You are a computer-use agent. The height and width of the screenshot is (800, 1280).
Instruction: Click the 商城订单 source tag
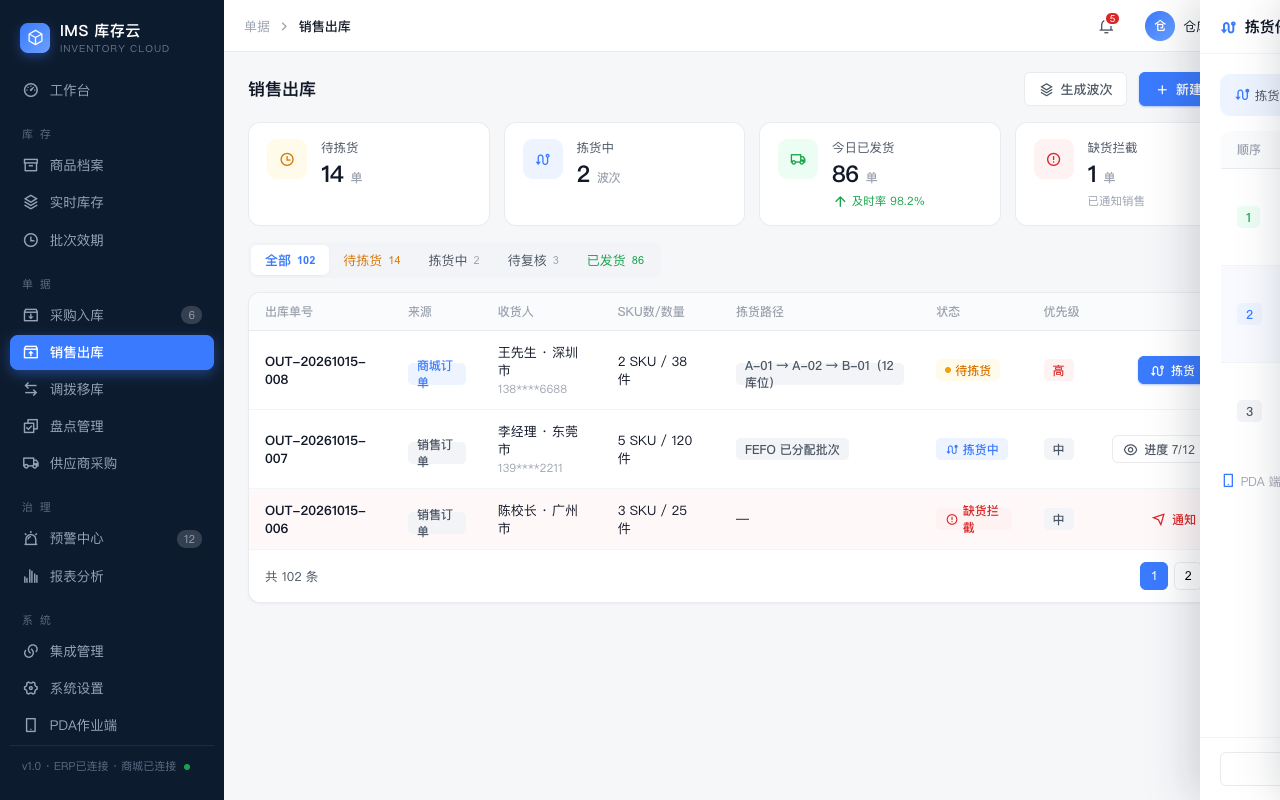[x=437, y=374]
